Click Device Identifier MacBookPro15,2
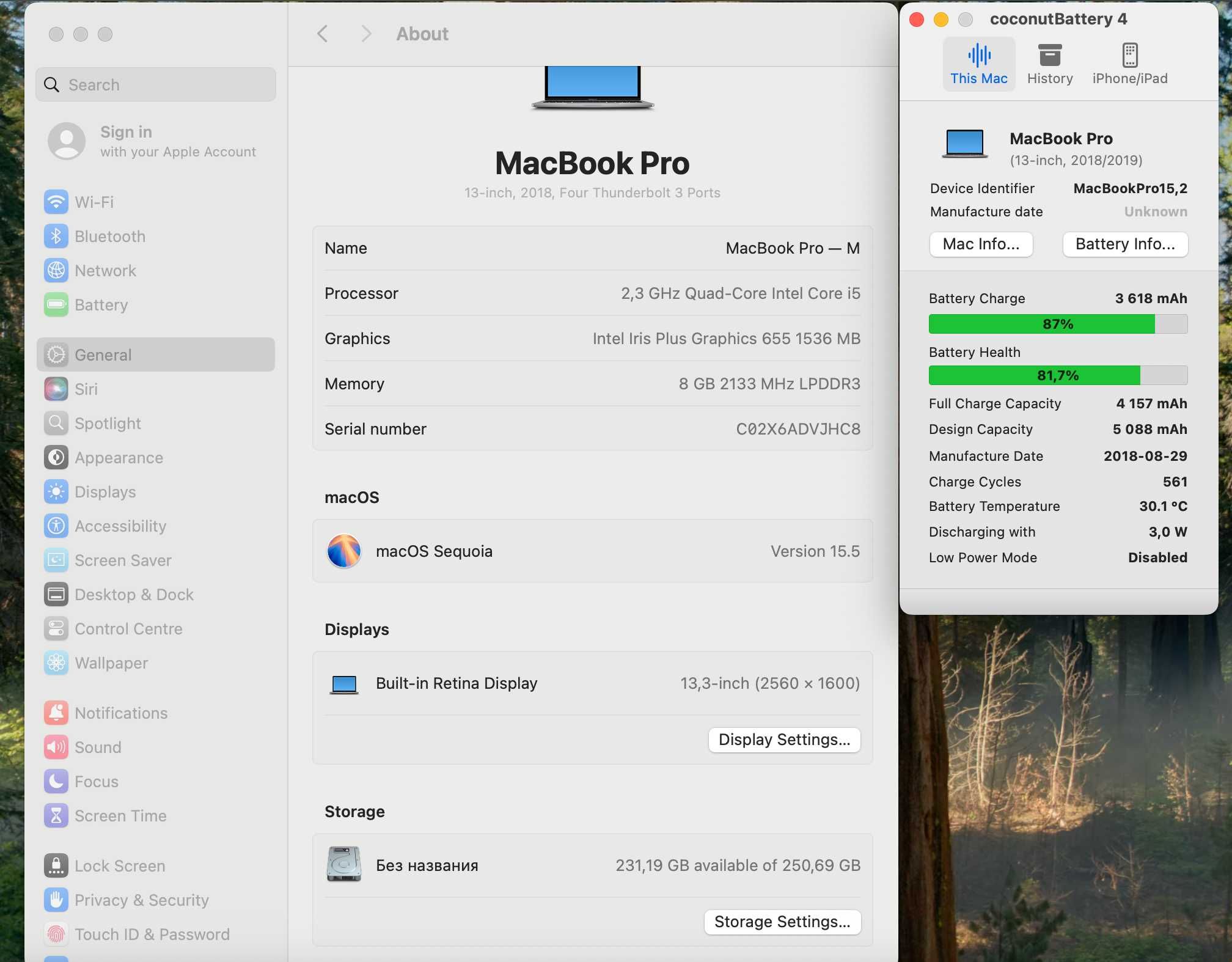1232x962 pixels. 1130,188
